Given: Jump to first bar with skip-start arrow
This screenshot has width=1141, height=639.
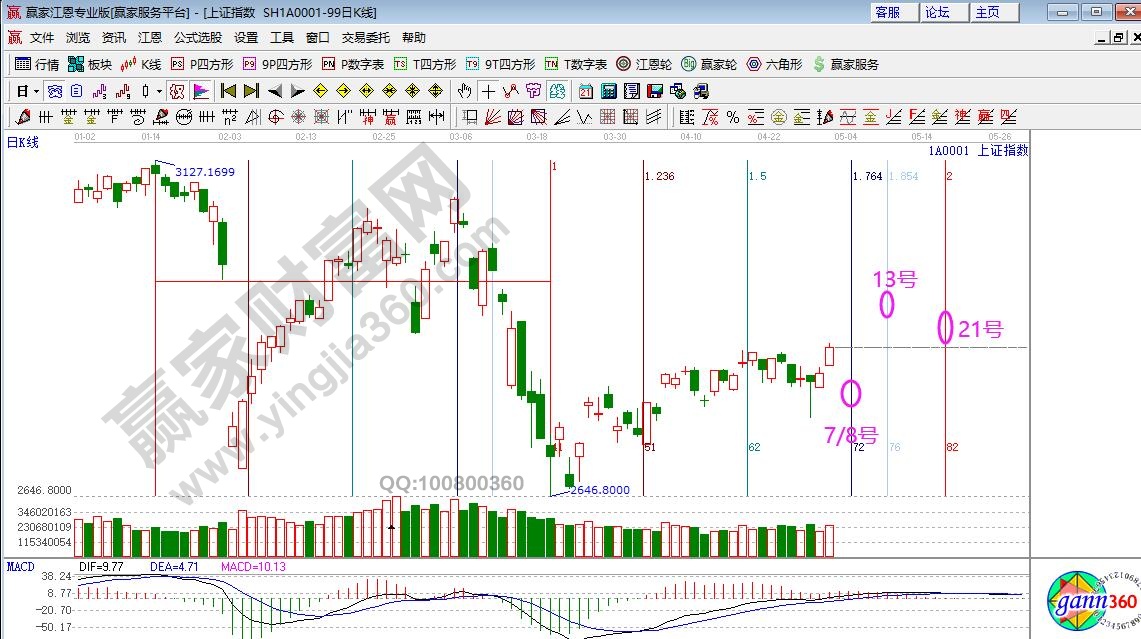Looking at the screenshot, I should [x=228, y=91].
